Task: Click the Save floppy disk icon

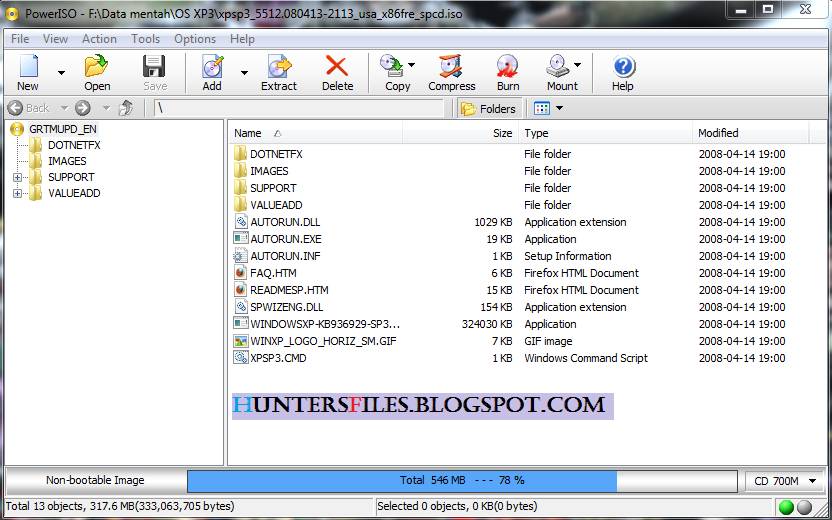Action: (154, 66)
